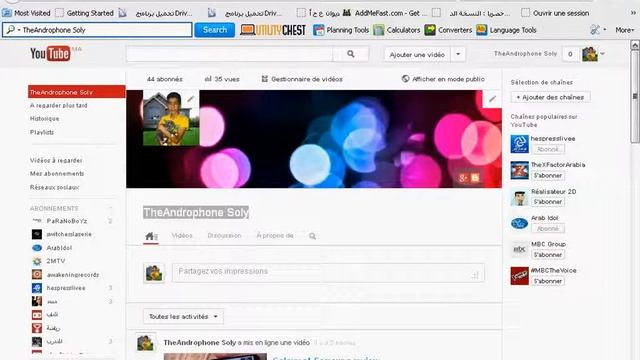Toggle Abonné button for hespresslivee
The image size is (640, 360).
pos(548,149)
